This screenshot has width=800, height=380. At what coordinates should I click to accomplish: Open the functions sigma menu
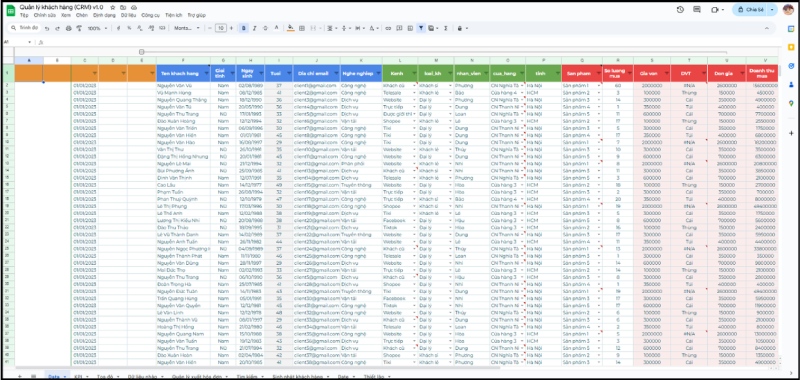click(446, 29)
